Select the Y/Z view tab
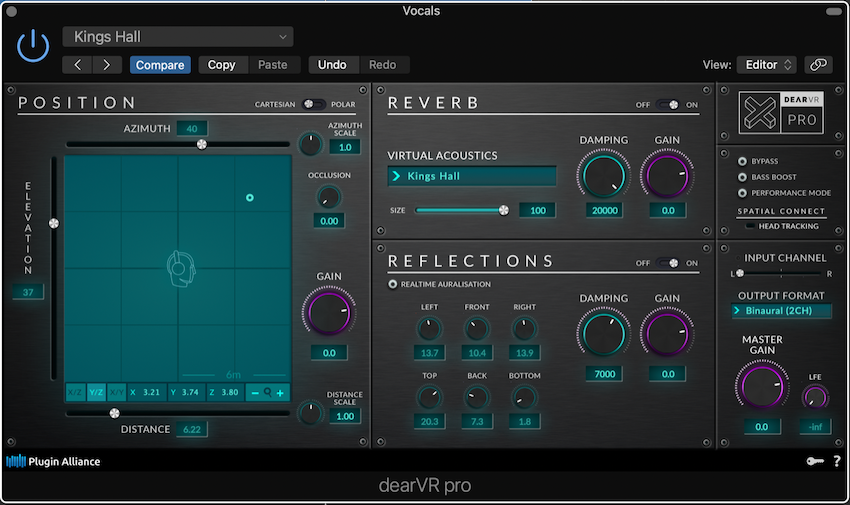Image resolution: width=850 pixels, height=505 pixels. point(96,393)
